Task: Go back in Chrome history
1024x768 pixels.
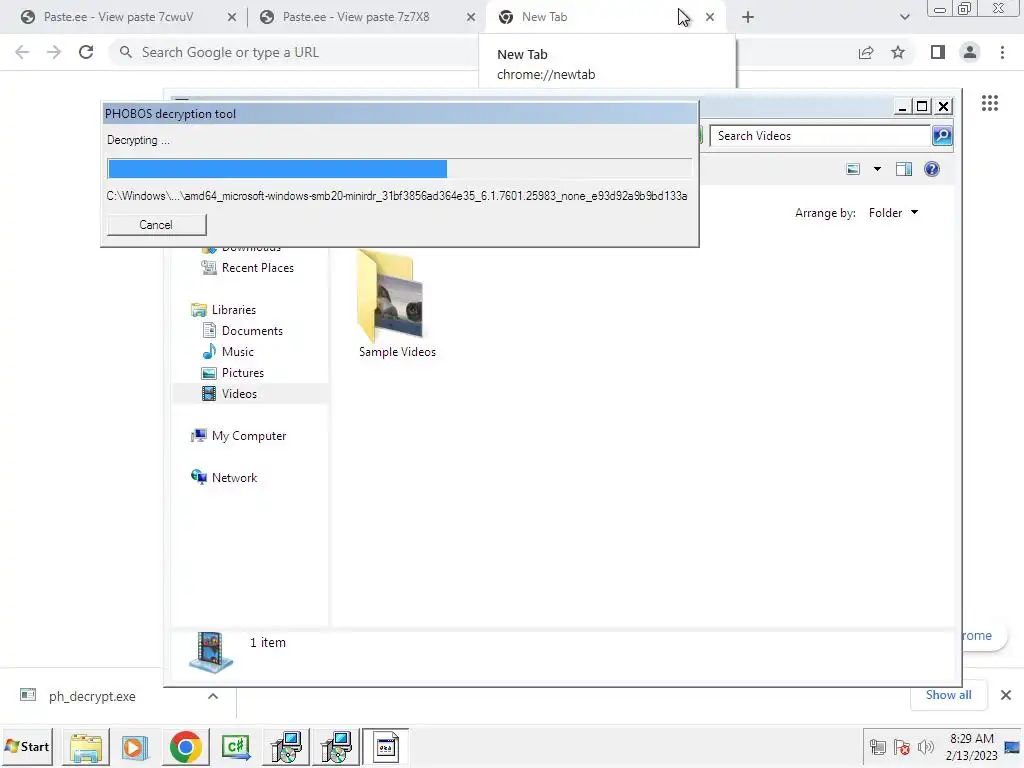Action: pyautogui.click(x=22, y=52)
